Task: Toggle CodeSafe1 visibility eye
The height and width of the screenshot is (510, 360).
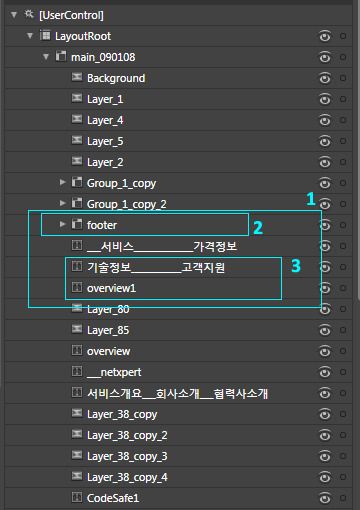Action: (325, 498)
